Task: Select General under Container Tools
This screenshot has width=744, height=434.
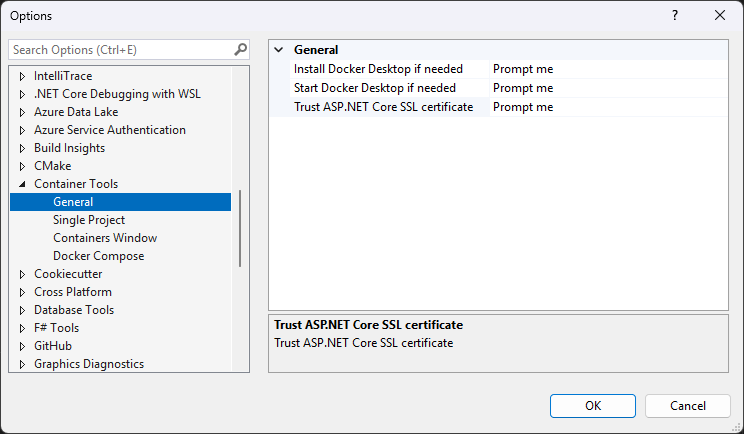Action: 121,202
